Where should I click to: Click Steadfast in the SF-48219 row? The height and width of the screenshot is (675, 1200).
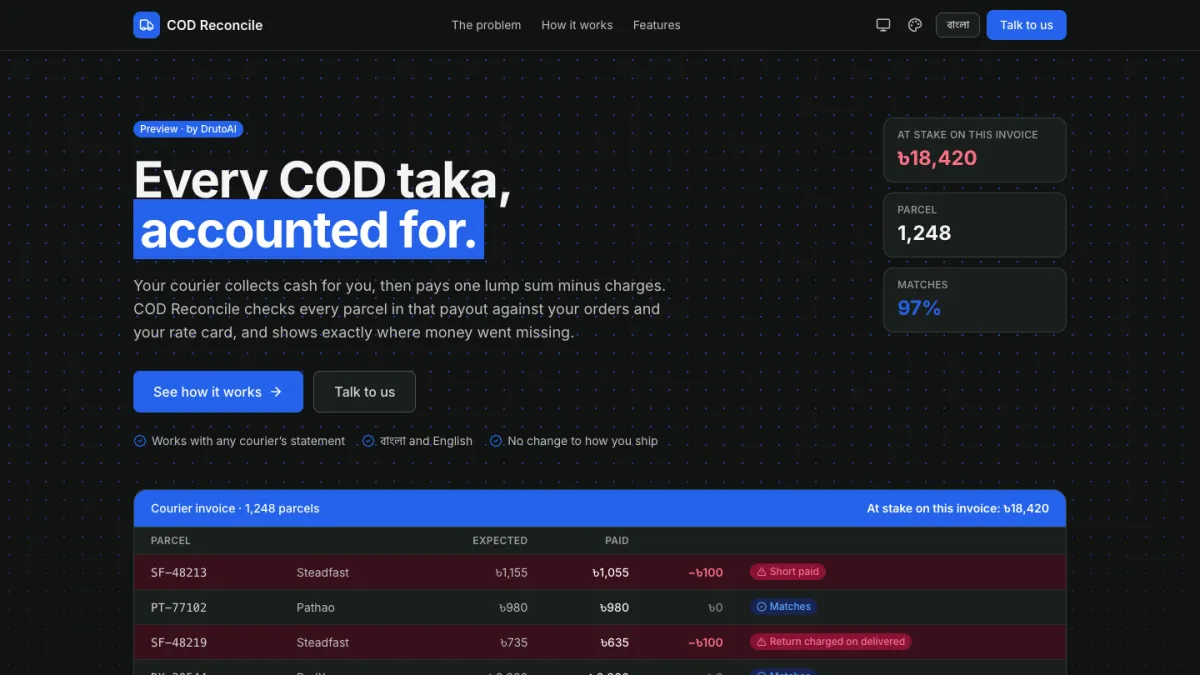[x=323, y=643]
